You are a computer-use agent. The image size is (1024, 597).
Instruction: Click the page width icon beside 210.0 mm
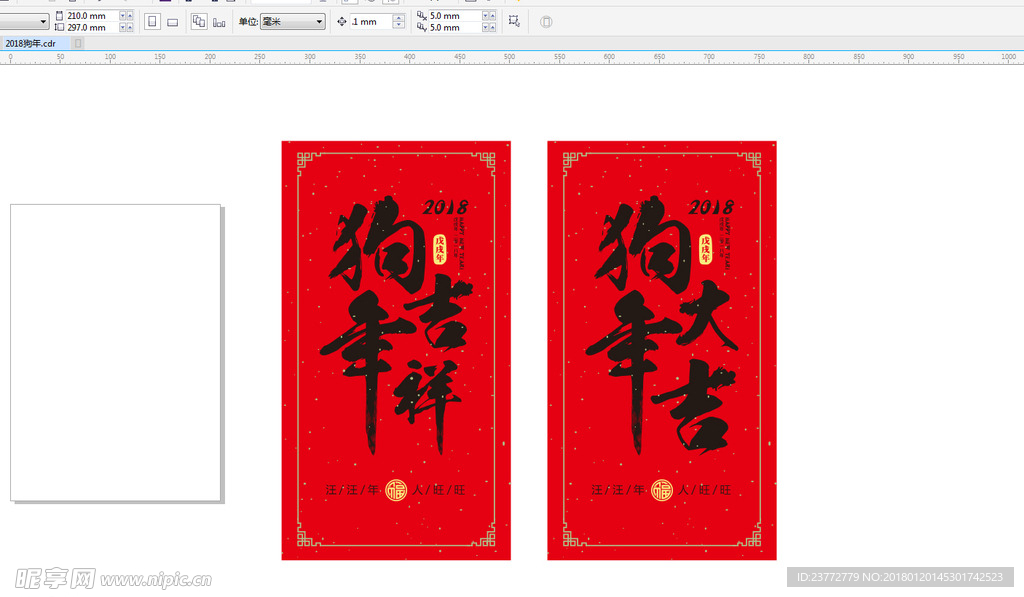pyautogui.click(x=58, y=14)
